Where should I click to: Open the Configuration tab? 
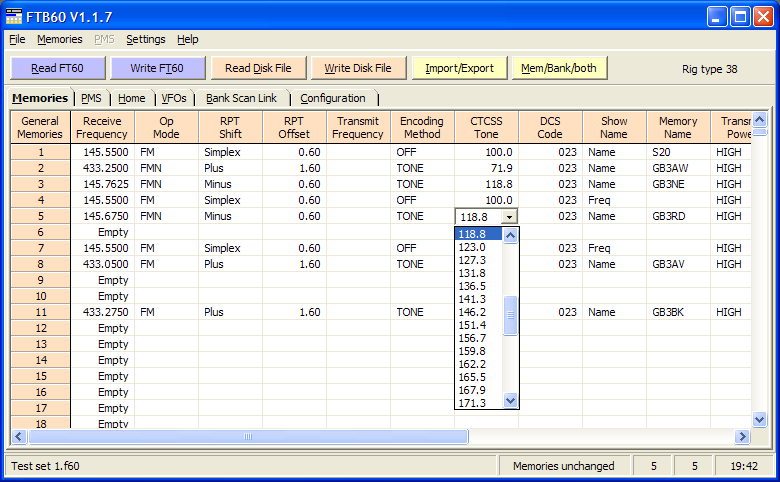[333, 98]
